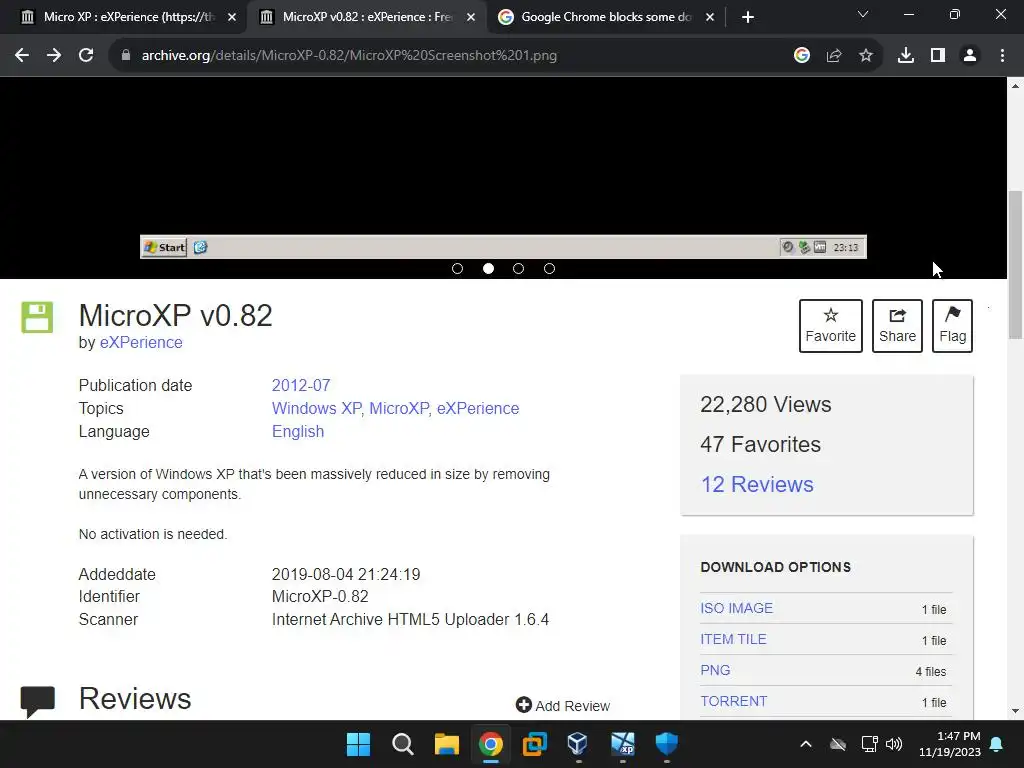Select second carousel dot
The image size is (1024, 768).
(x=488, y=268)
